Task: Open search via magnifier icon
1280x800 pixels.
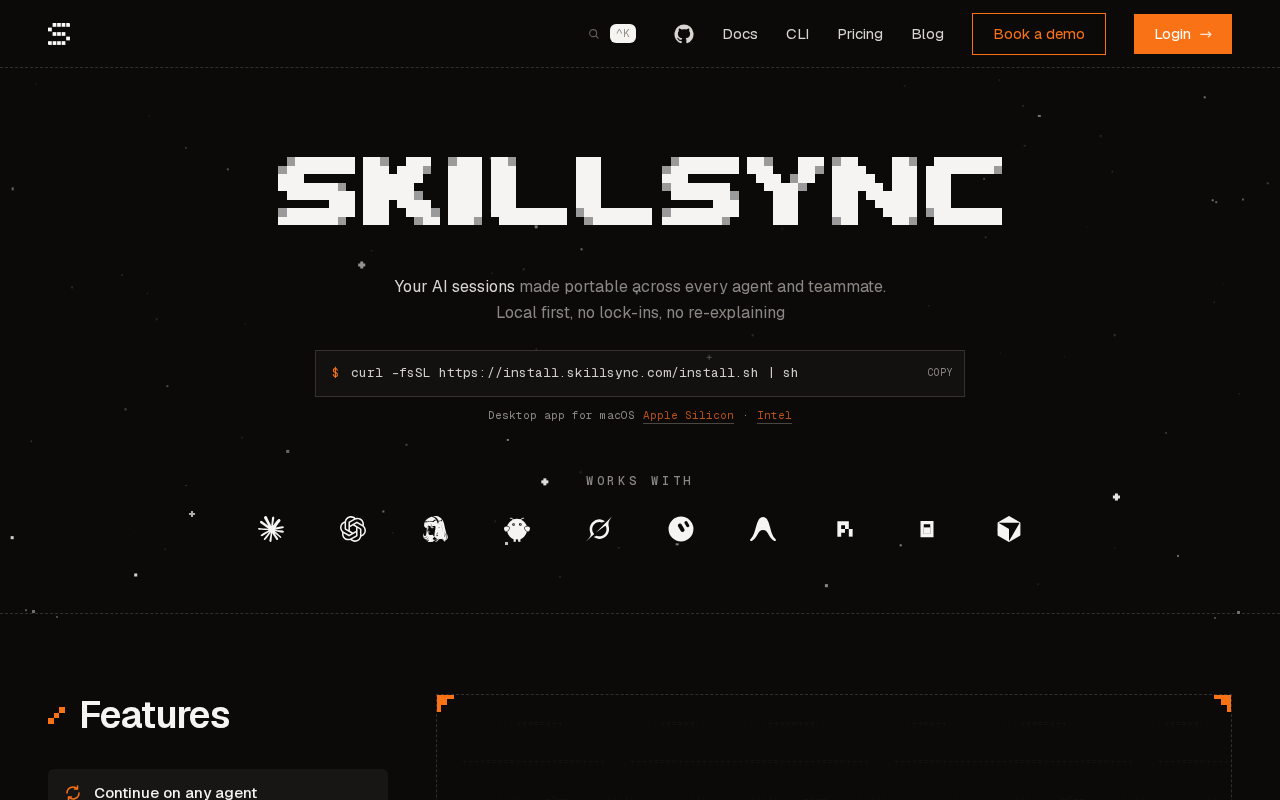Action: [594, 34]
